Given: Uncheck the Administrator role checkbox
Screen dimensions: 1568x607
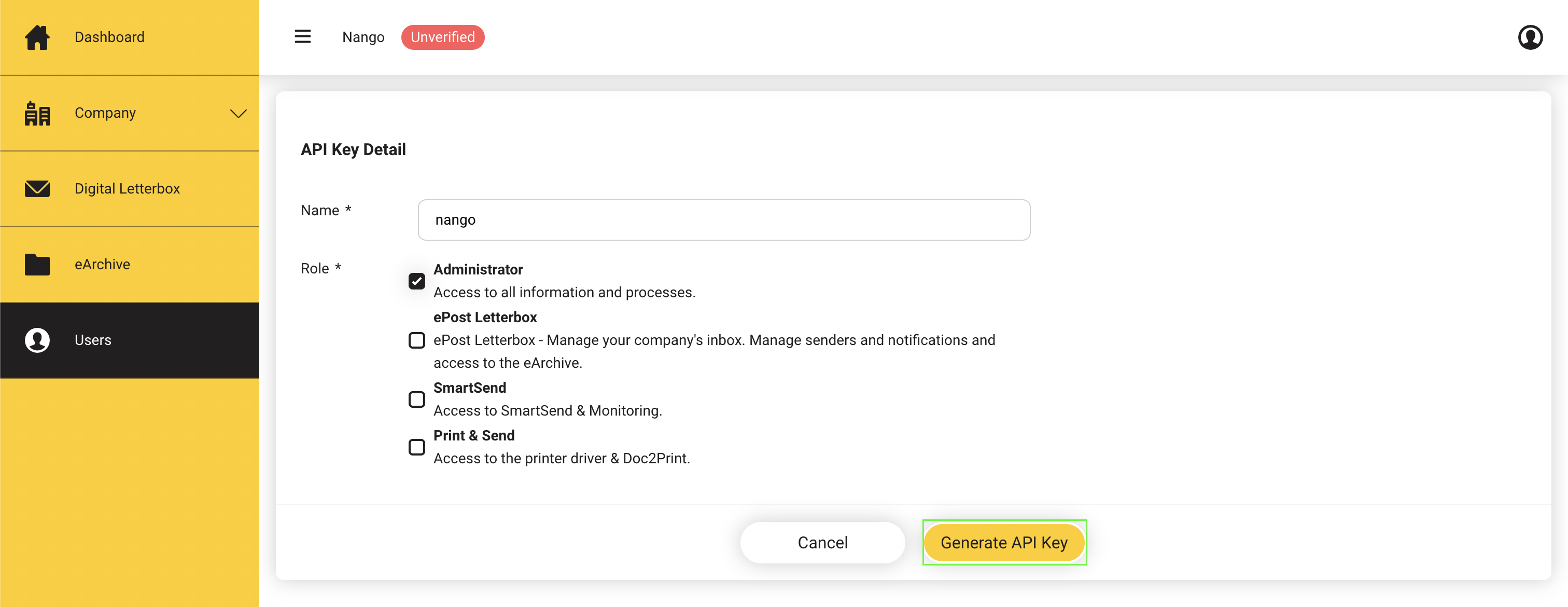Looking at the screenshot, I should coord(417,281).
